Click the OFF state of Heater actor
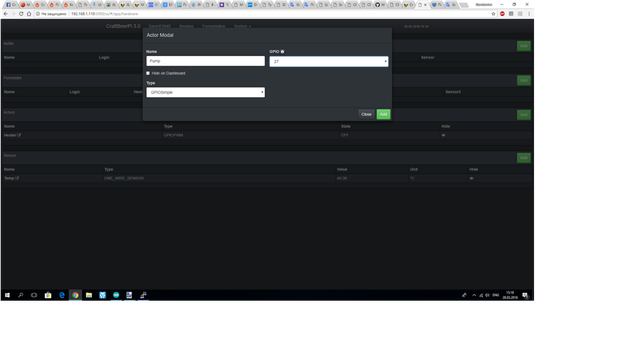640x360 pixels. [344, 135]
